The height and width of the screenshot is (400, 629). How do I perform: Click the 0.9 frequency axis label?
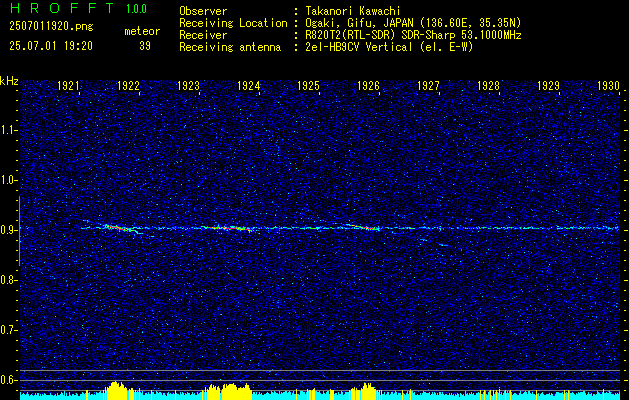point(9,230)
